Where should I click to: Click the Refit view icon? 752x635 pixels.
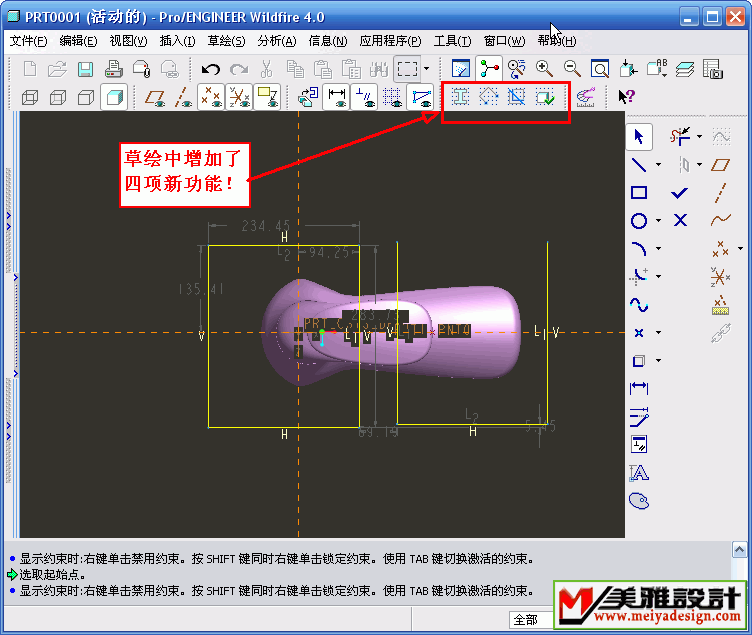click(600, 69)
